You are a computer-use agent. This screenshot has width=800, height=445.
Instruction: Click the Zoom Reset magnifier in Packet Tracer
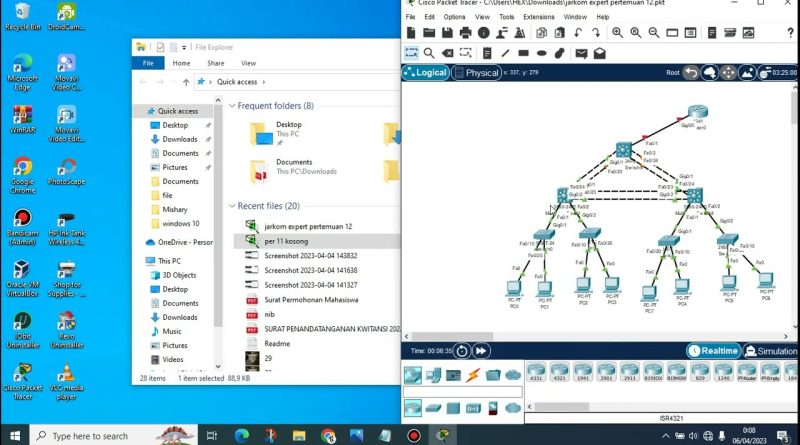point(636,33)
